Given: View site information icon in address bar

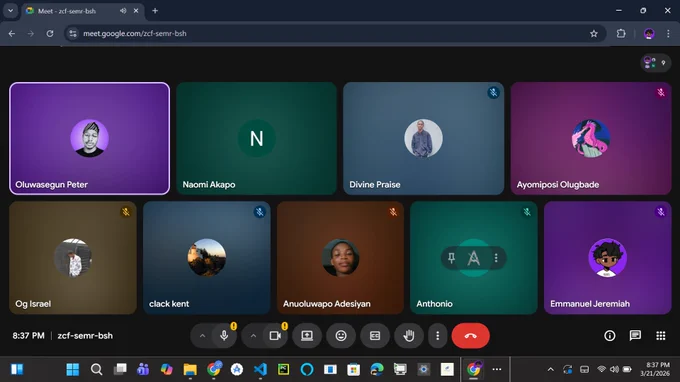Looking at the screenshot, I should pyautogui.click(x=73, y=33).
